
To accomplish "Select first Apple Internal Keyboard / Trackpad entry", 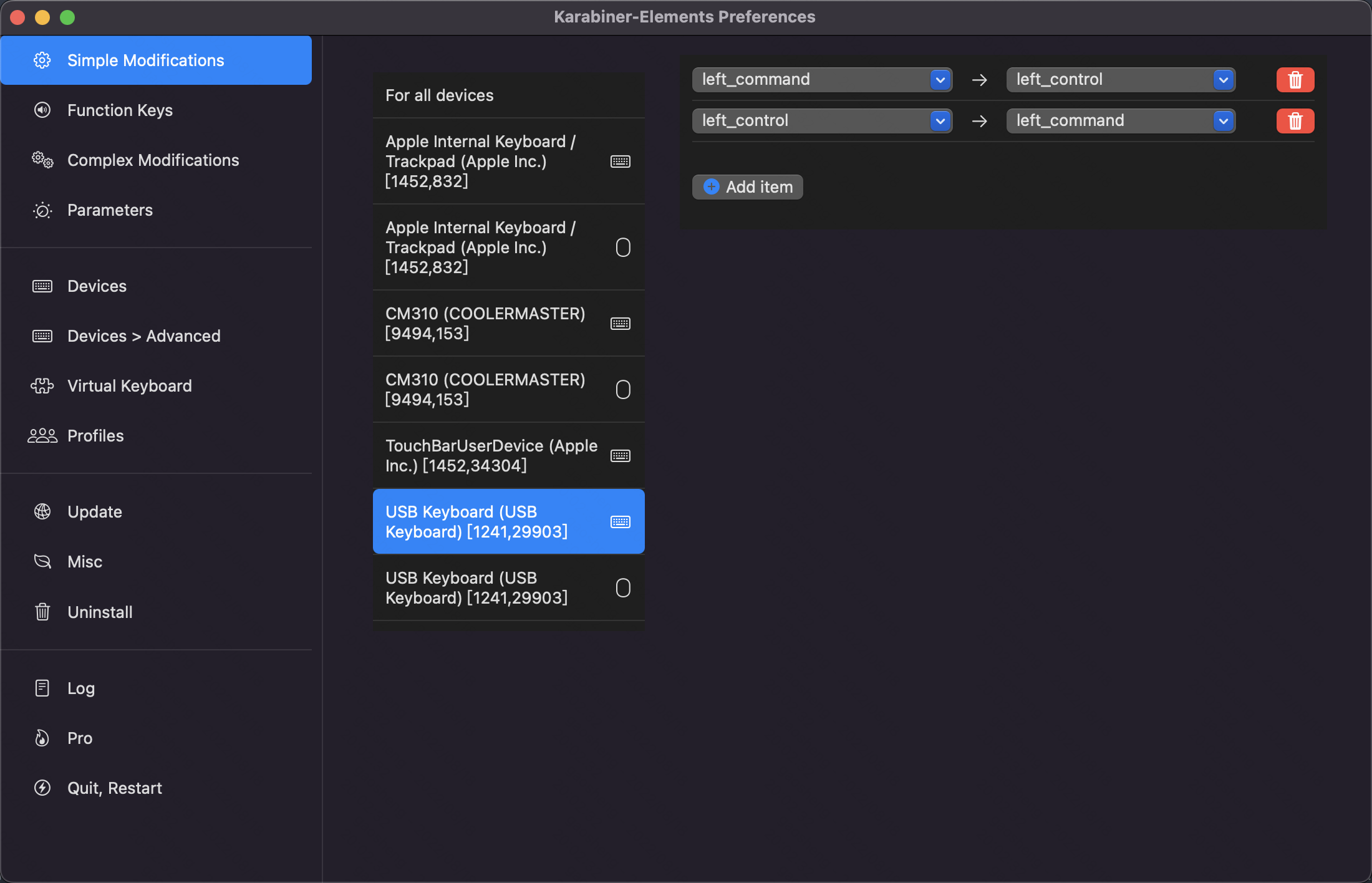I will point(509,162).
